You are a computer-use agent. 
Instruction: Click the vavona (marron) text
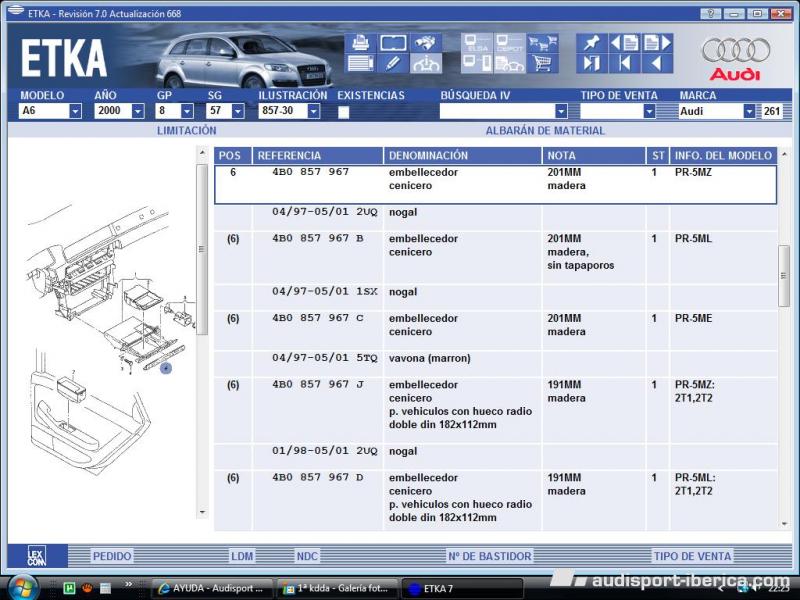[430, 358]
